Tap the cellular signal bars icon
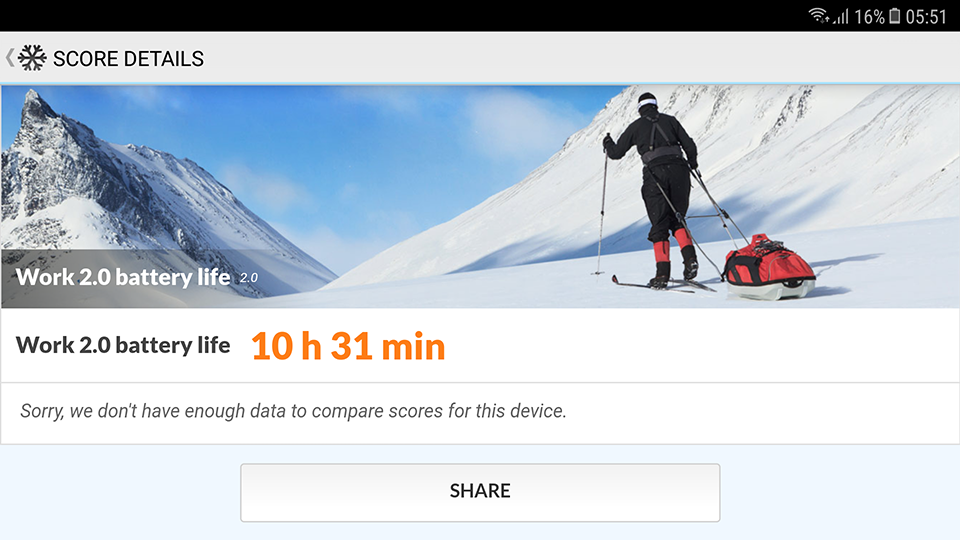960x540 pixels. tap(841, 17)
